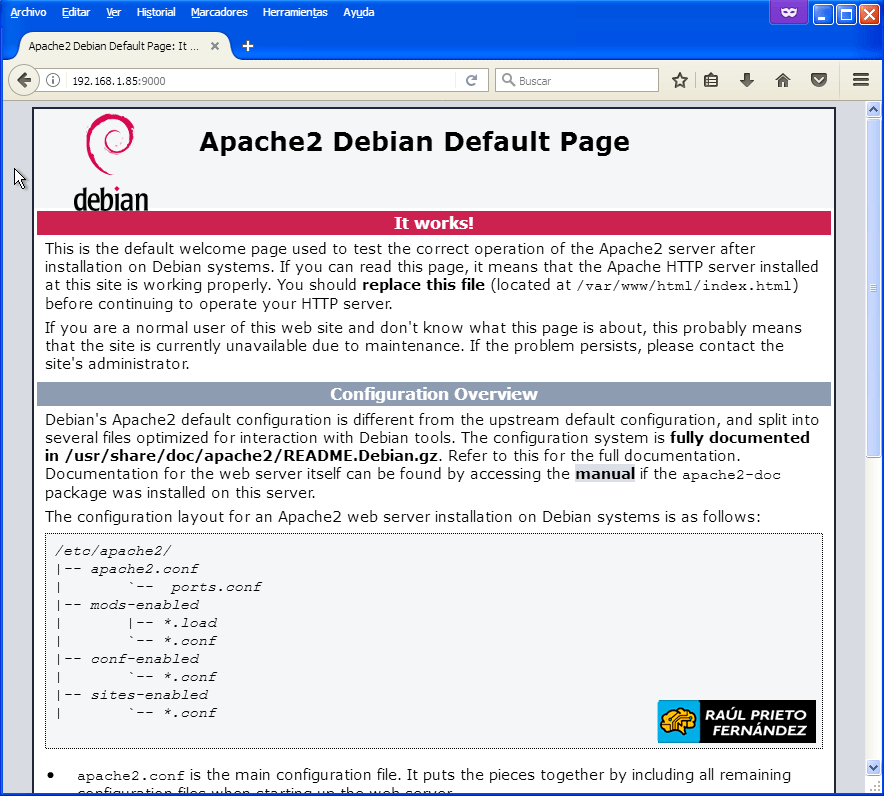The image size is (884, 796).
Task: Open the downloads arrow icon
Action: 746,81
